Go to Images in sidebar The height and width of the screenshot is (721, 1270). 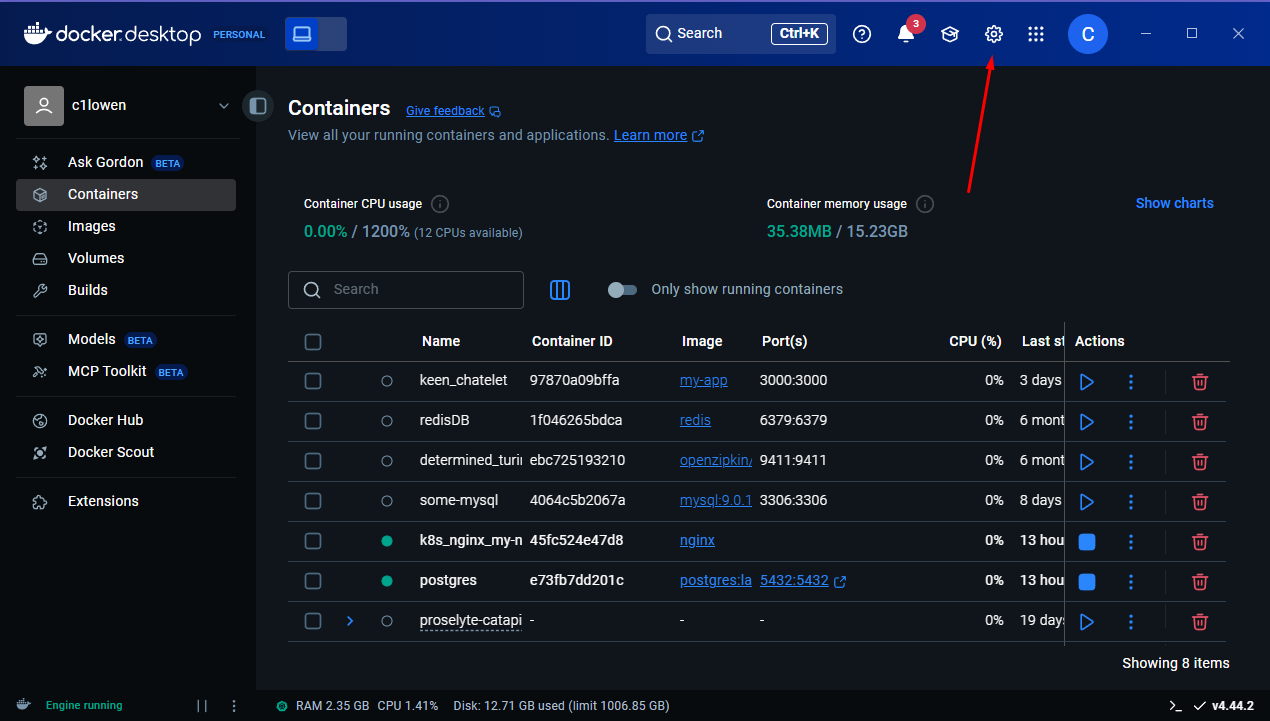click(92, 226)
